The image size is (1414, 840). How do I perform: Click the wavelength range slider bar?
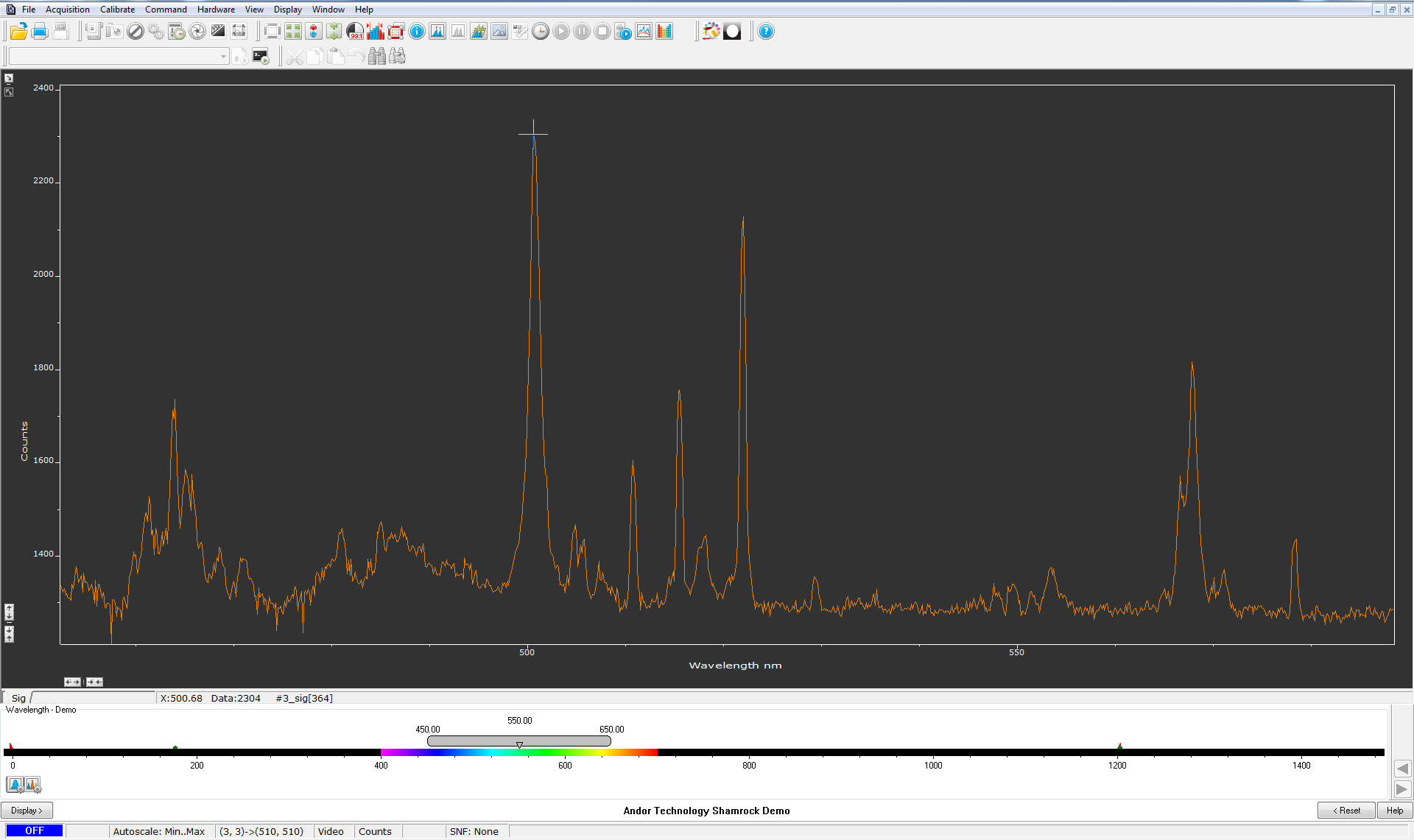518,741
